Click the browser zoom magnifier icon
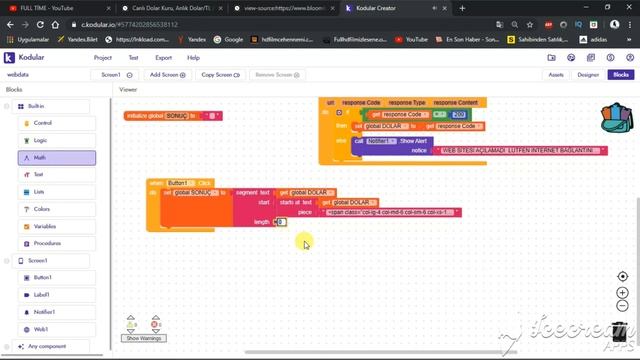This screenshot has width=640, height=360. (x=515, y=25)
